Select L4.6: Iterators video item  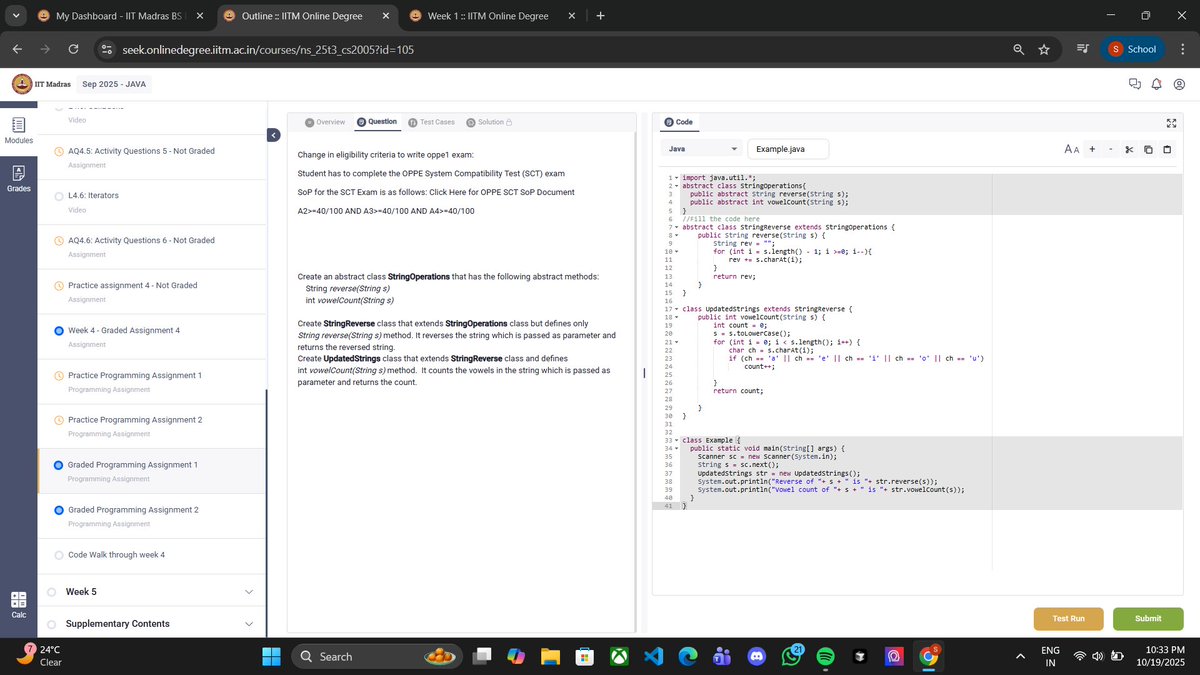point(153,201)
